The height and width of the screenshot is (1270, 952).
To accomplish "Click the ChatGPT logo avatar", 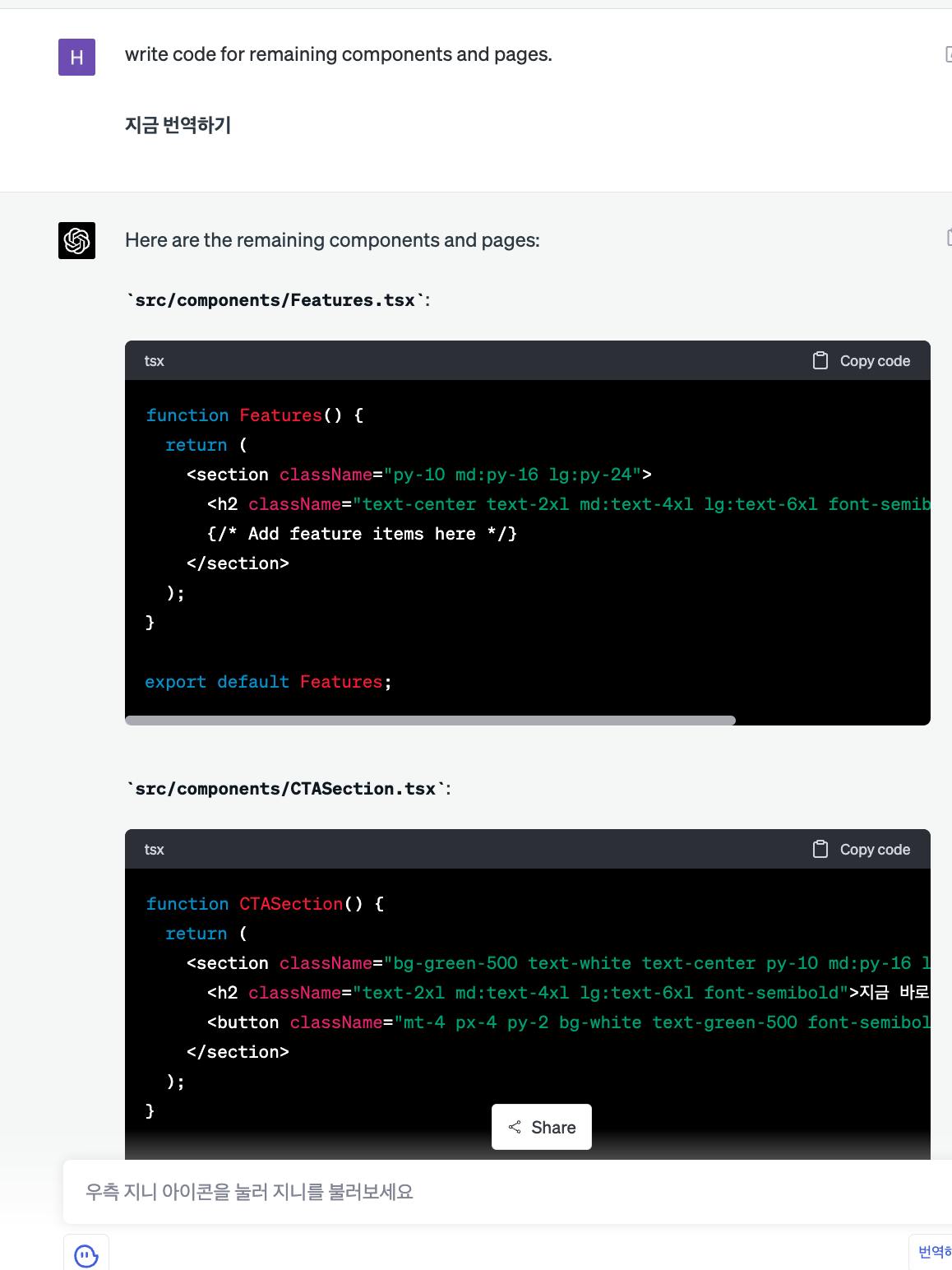I will [x=76, y=240].
